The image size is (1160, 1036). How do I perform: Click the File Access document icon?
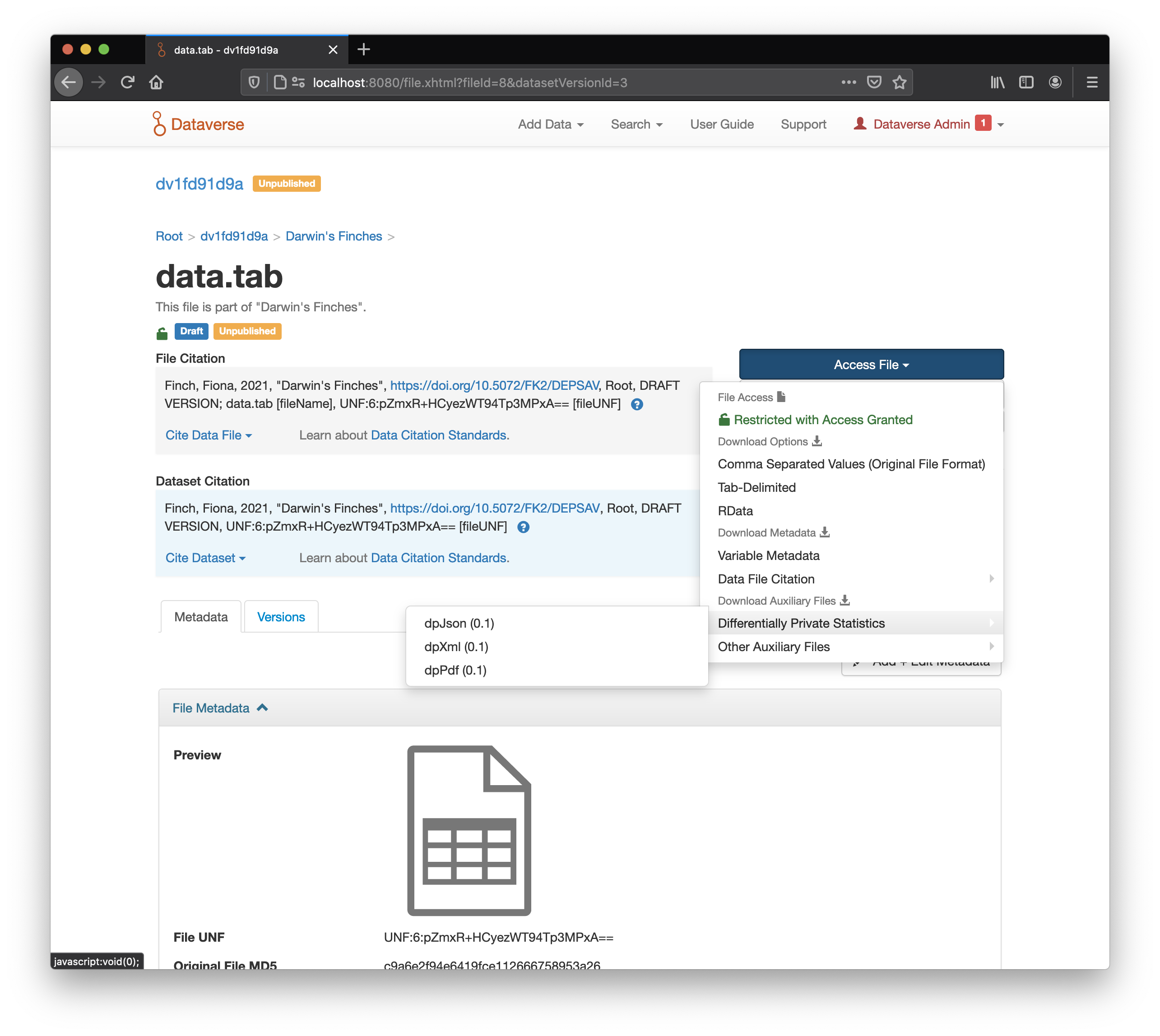click(781, 397)
